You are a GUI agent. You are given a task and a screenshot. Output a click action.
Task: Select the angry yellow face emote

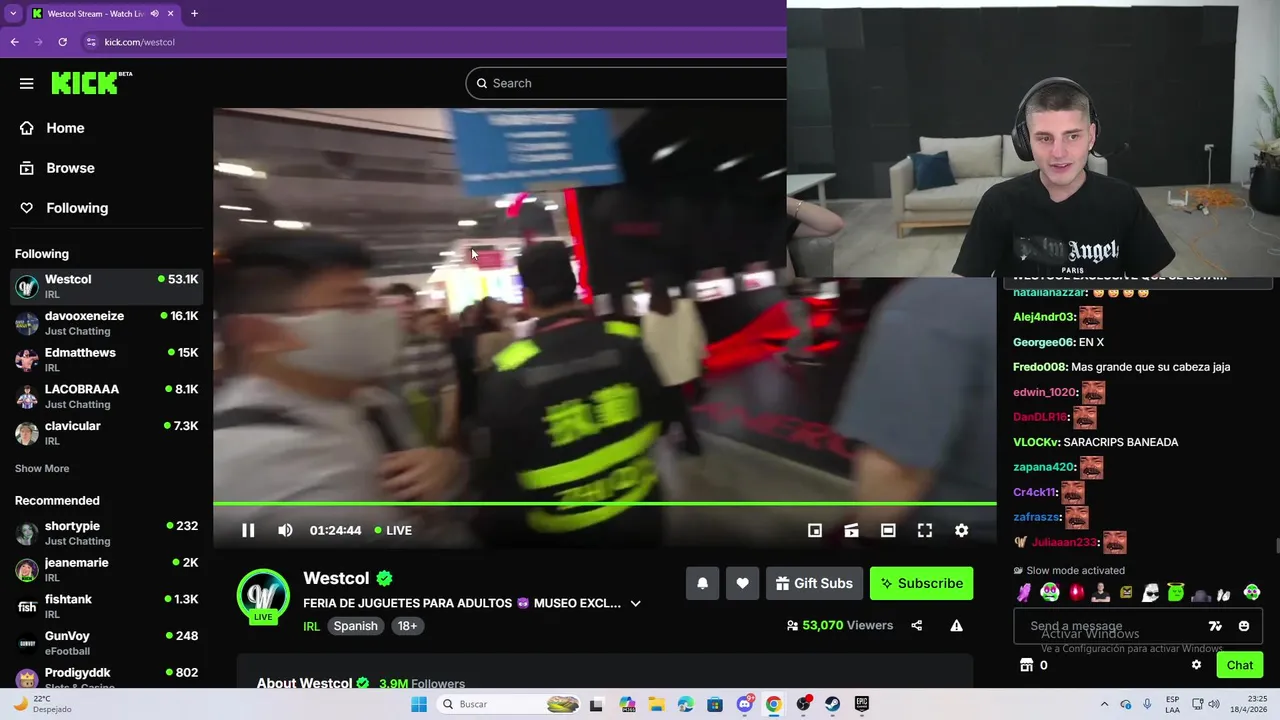(x=1126, y=592)
